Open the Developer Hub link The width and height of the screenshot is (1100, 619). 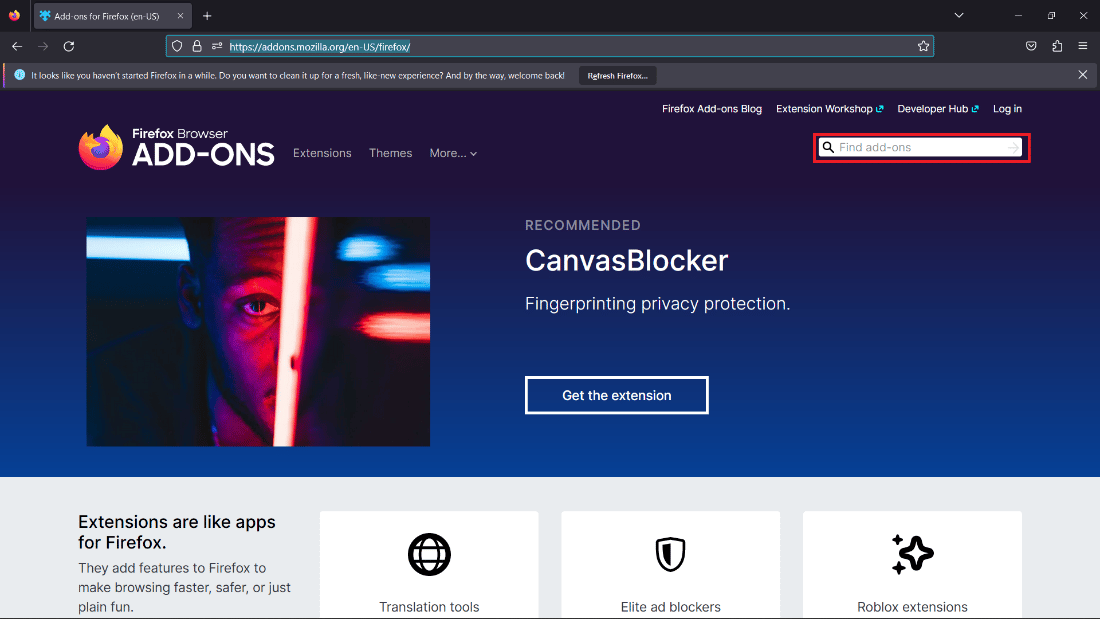(x=932, y=108)
